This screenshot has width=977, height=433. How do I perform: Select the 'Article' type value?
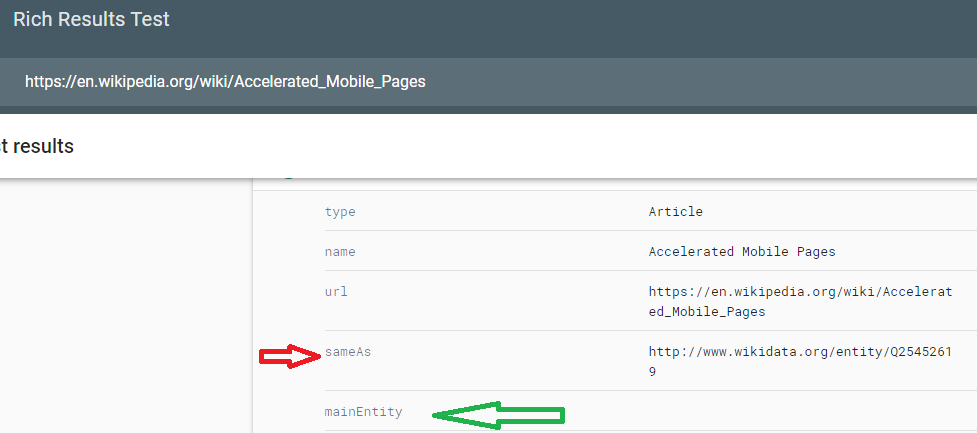[x=675, y=212]
